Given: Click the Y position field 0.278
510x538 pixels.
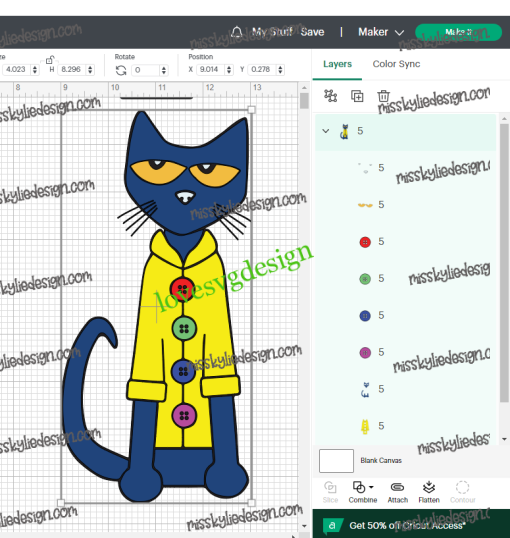Looking at the screenshot, I should click(x=262, y=70).
